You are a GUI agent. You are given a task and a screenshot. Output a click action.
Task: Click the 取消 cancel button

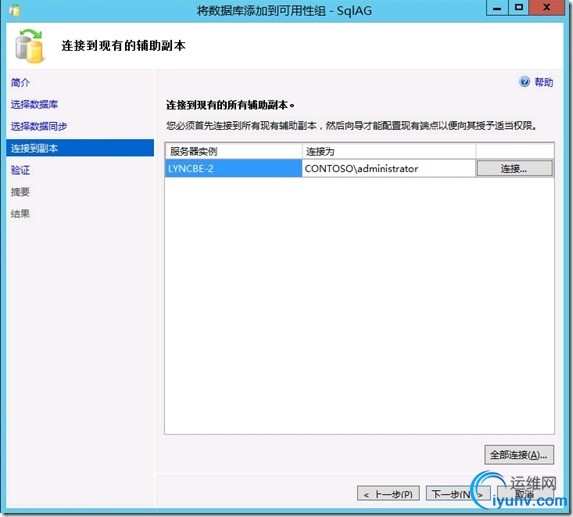click(525, 494)
